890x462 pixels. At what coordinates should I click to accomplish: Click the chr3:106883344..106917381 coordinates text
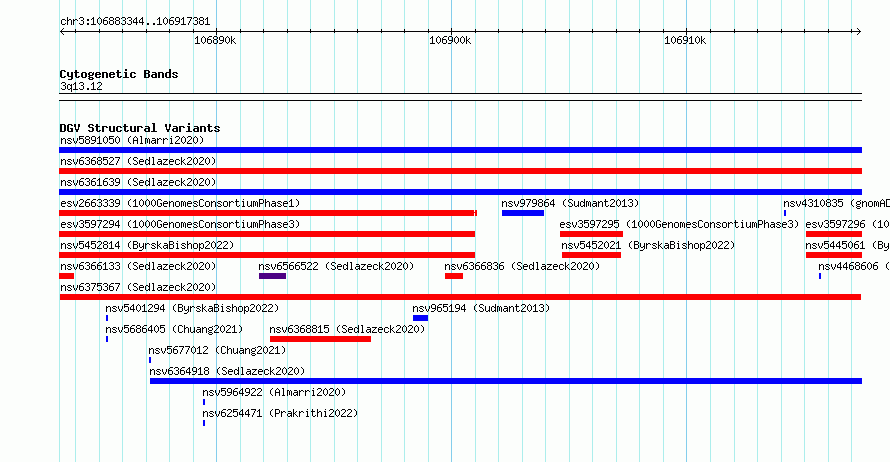(x=135, y=22)
